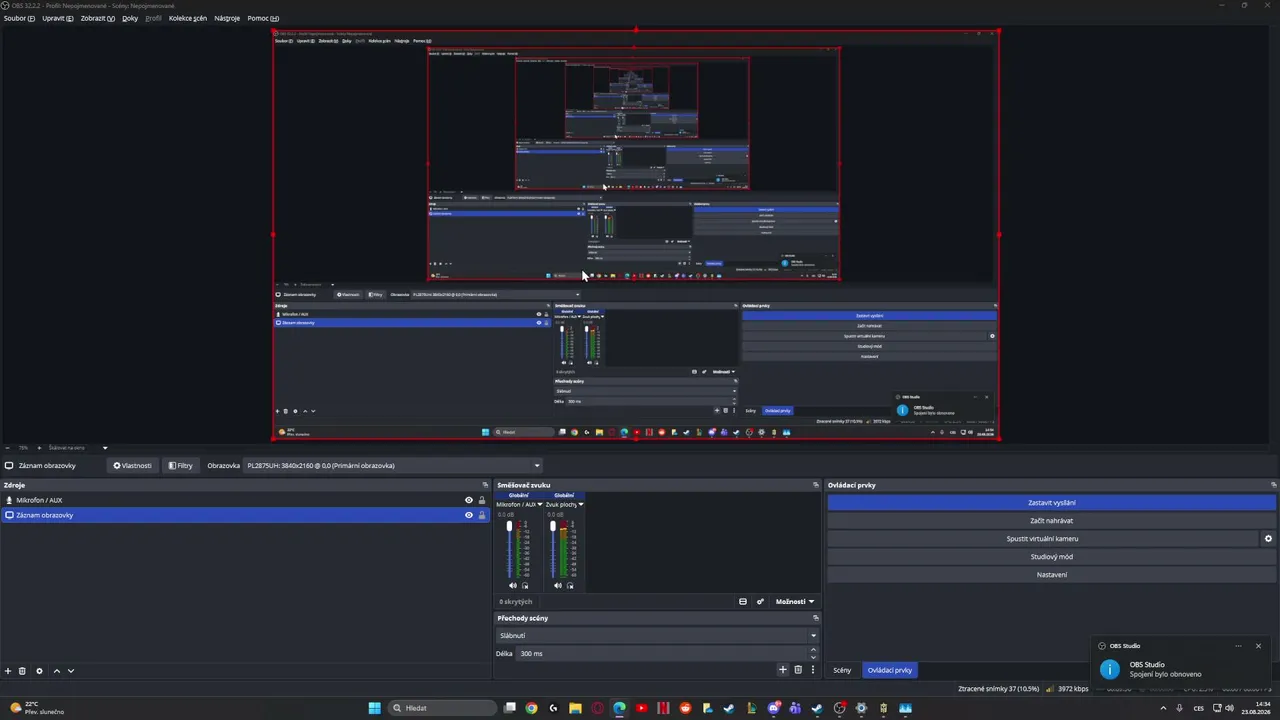Zoom out preview with minus icon
Image resolution: width=1280 pixels, height=720 pixels.
pyautogui.click(x=7, y=448)
